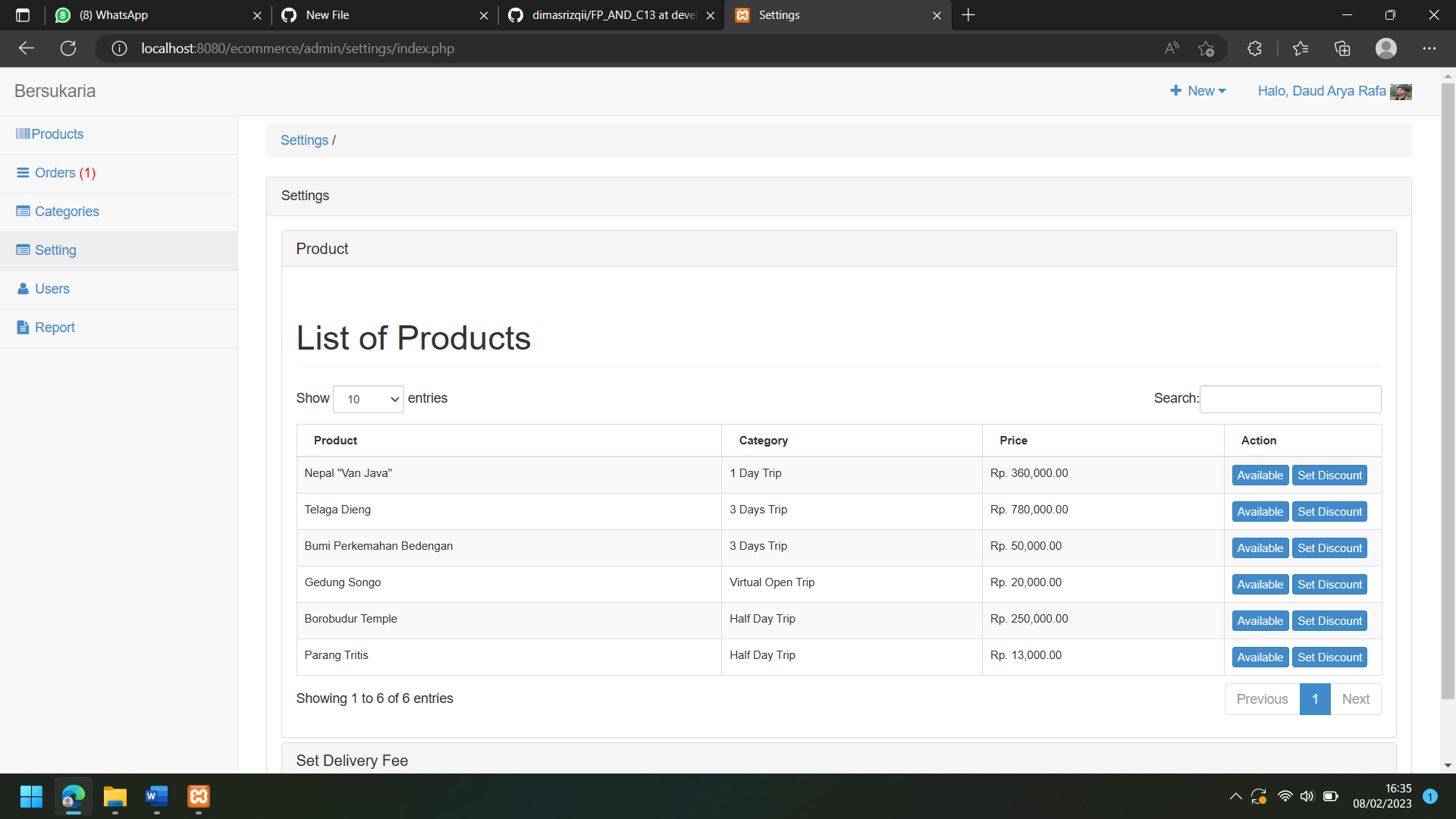Open Categories in sidebar menu
1456x819 pixels.
point(67,212)
